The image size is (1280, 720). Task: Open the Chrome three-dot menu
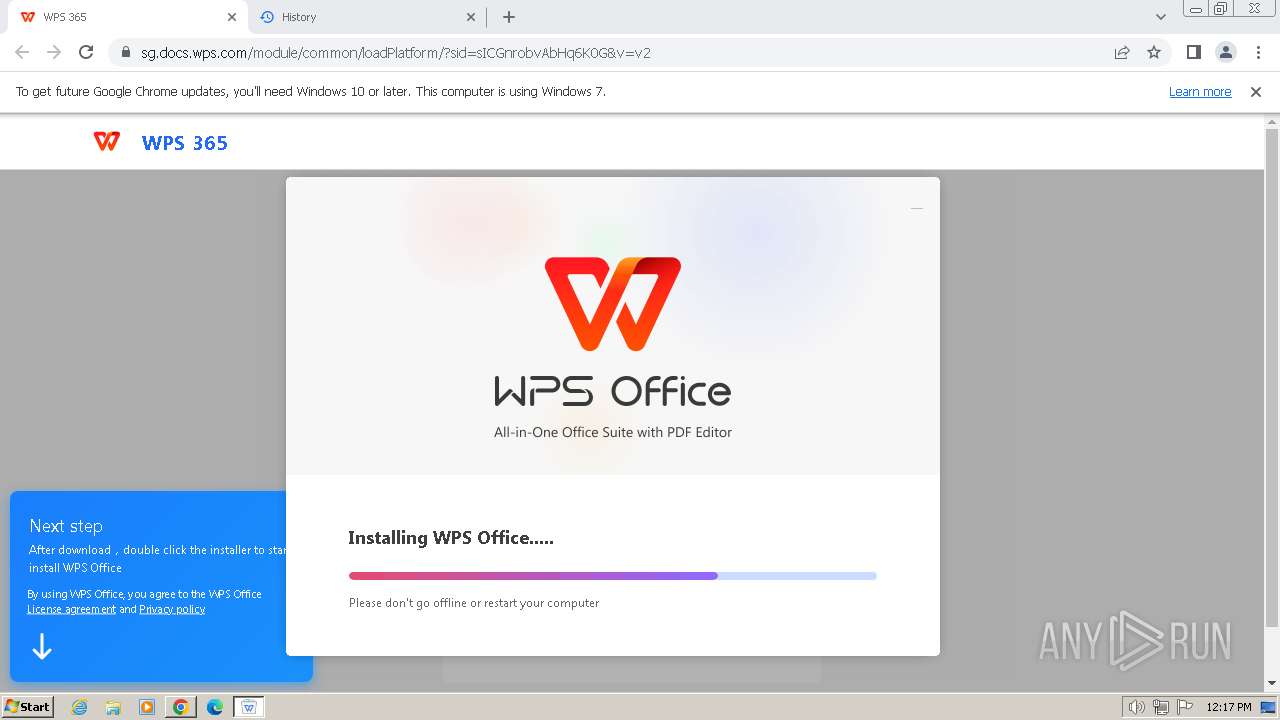coord(1257,52)
